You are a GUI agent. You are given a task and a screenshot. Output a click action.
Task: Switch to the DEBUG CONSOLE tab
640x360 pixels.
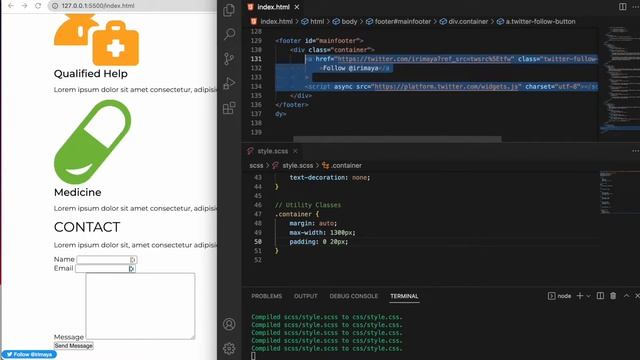pos(353,296)
